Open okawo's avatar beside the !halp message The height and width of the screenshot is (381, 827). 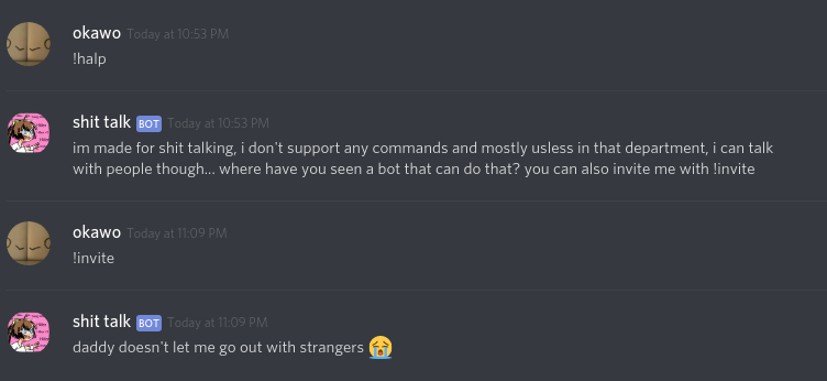tap(28, 44)
